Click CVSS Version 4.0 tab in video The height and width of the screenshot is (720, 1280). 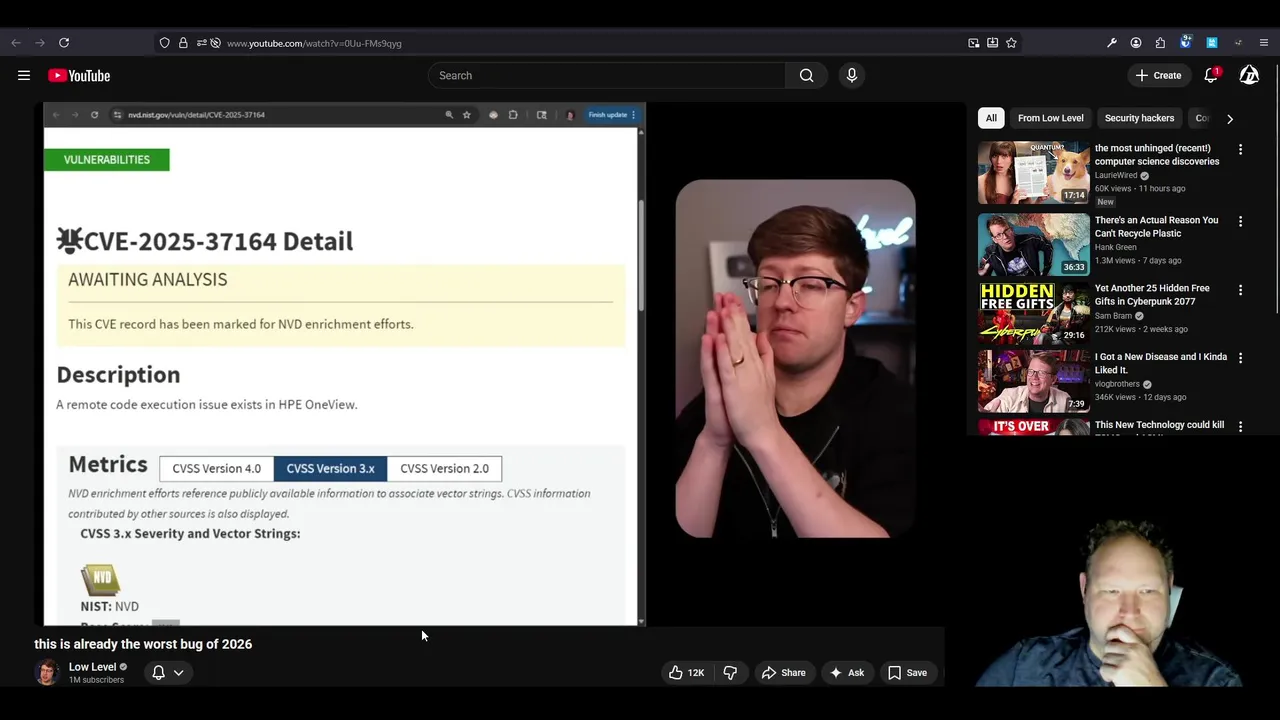tap(216, 468)
